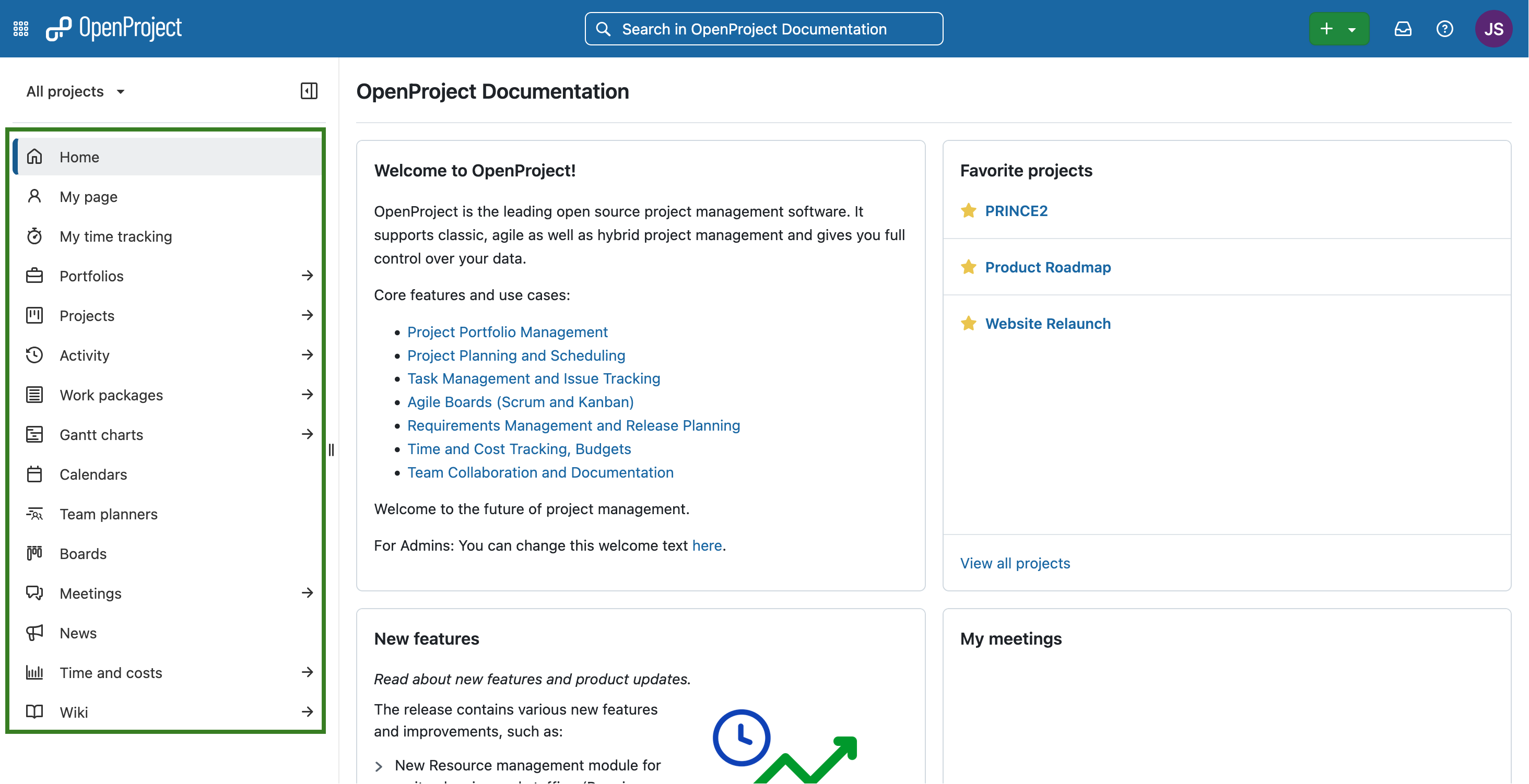
Task: Open Agile Boards (Scrum and Kanban) link
Action: pyautogui.click(x=520, y=402)
